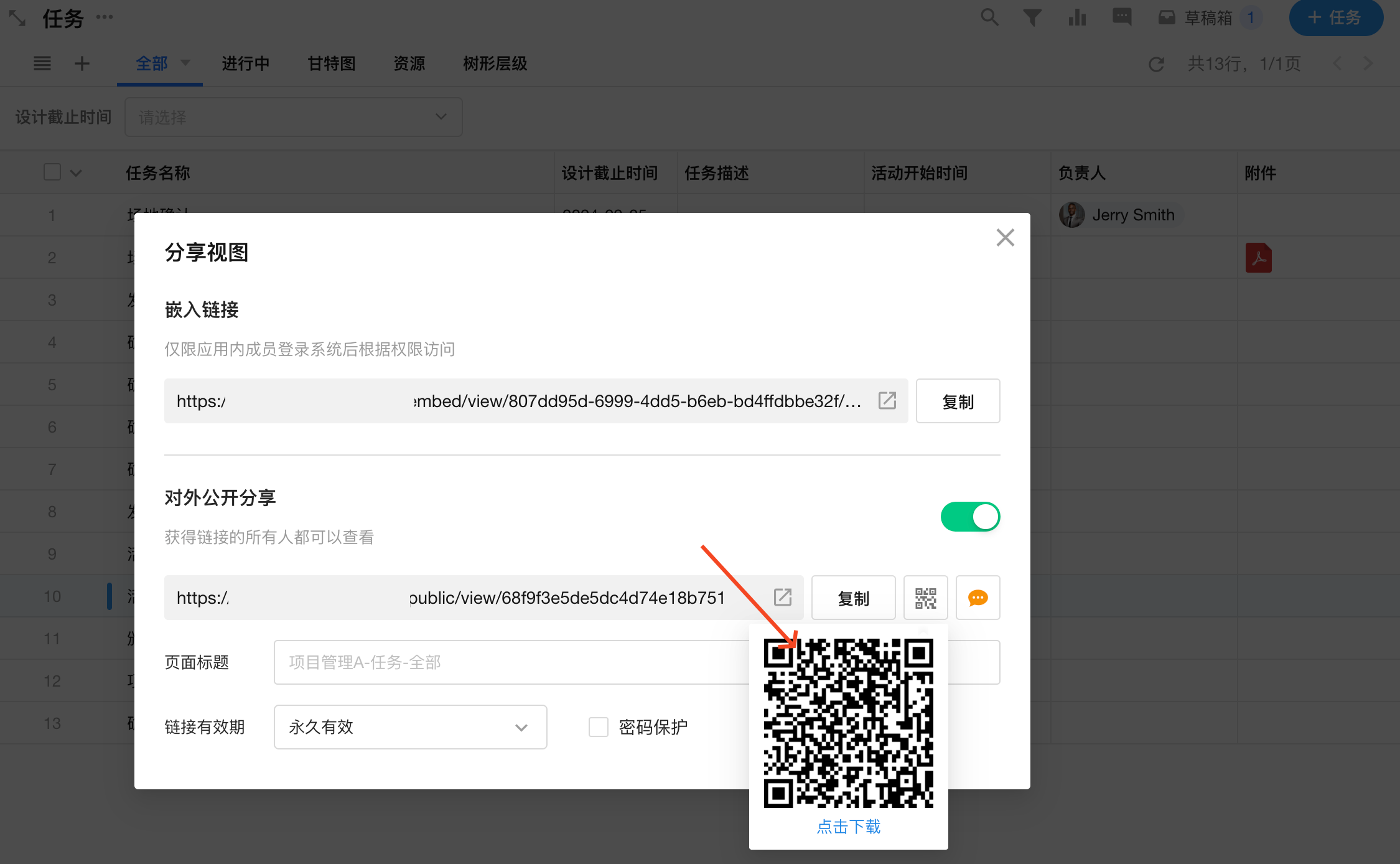Open the filter funnel icon
Screen dimensions: 1400x864
pos(1032,17)
